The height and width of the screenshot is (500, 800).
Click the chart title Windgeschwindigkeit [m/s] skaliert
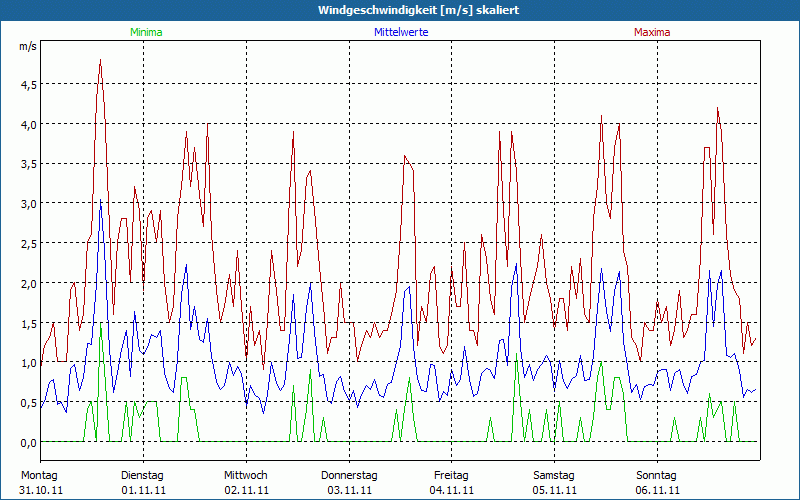[418, 10]
